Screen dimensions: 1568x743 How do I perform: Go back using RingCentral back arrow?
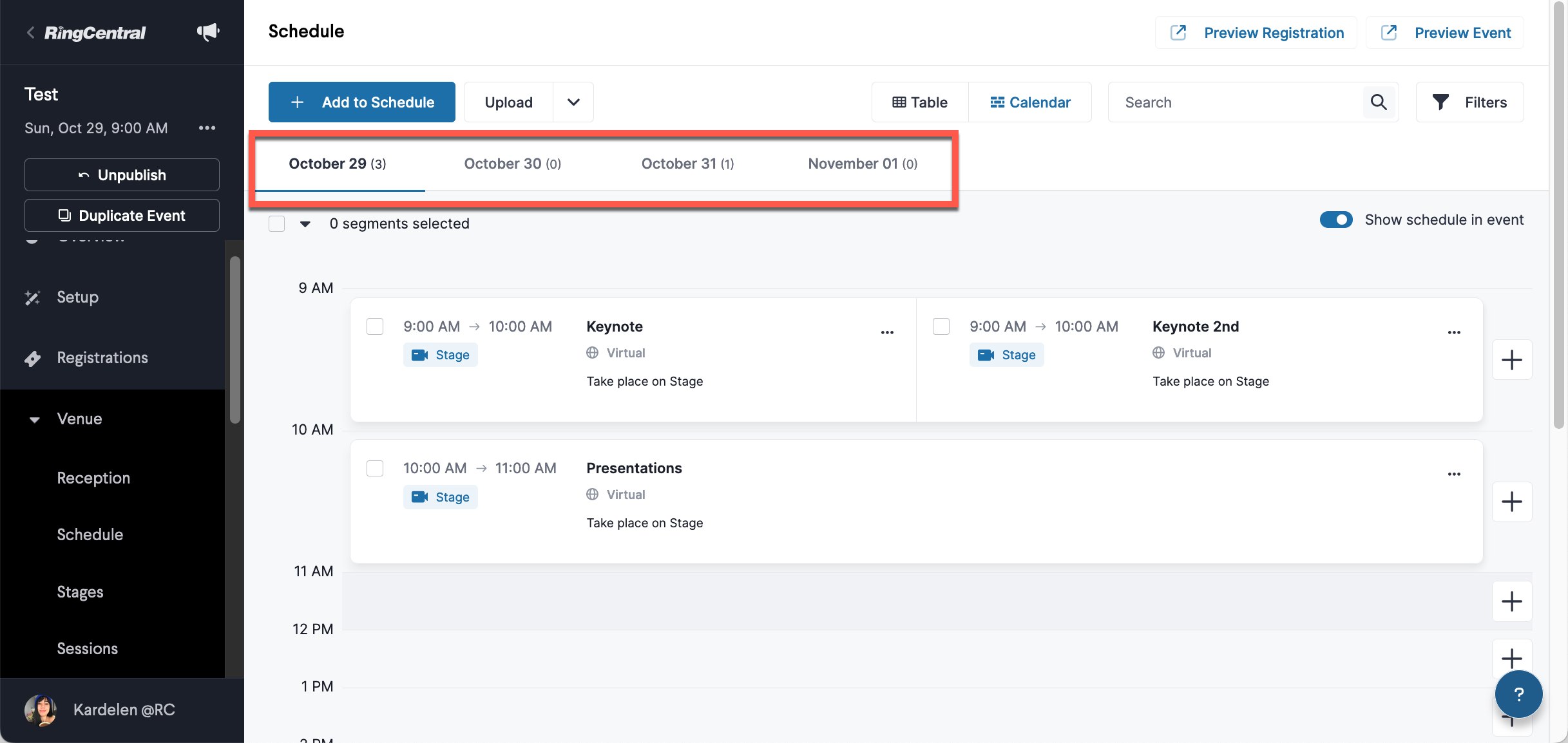click(30, 32)
